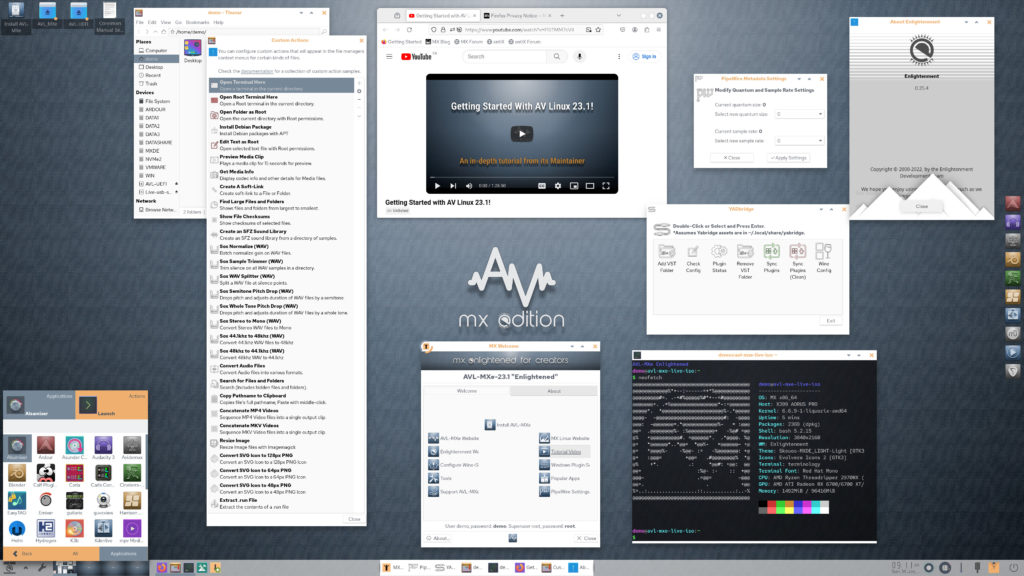Image resolution: width=1024 pixels, height=576 pixels.
Task: Open Popular Apps in MX Welcome
Action: click(560, 478)
